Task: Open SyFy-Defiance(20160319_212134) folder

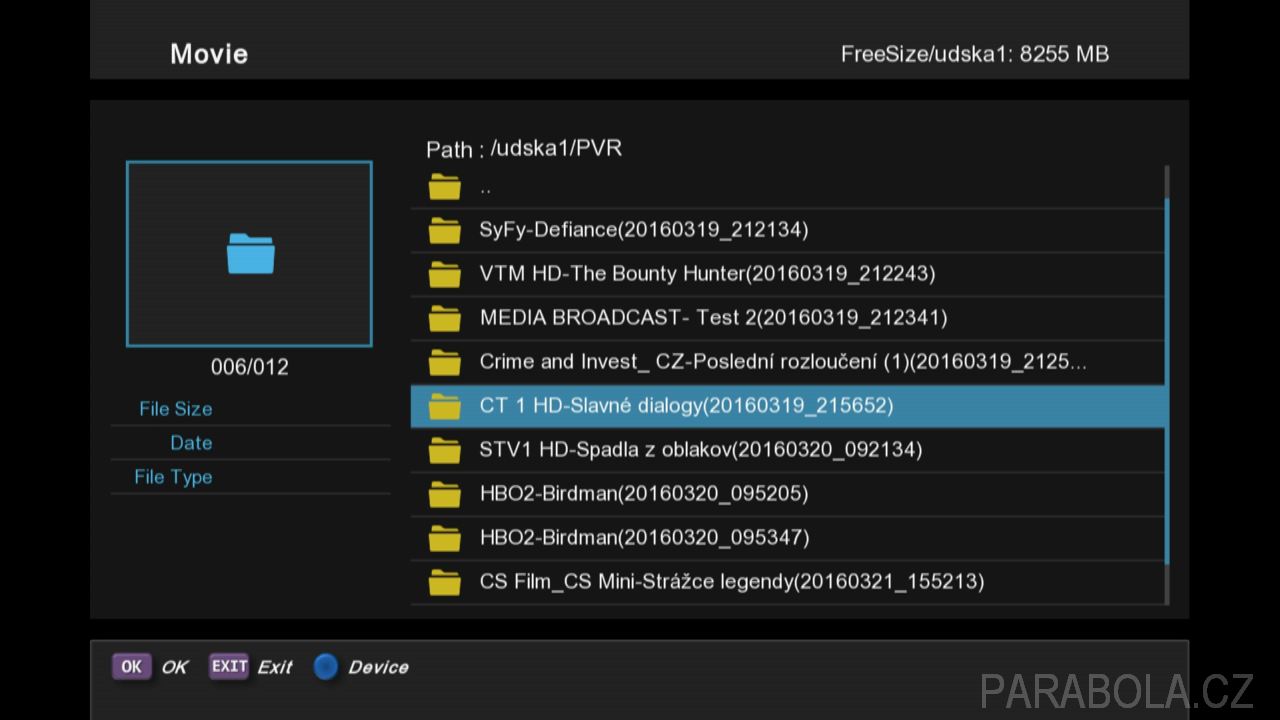Action: click(x=788, y=230)
